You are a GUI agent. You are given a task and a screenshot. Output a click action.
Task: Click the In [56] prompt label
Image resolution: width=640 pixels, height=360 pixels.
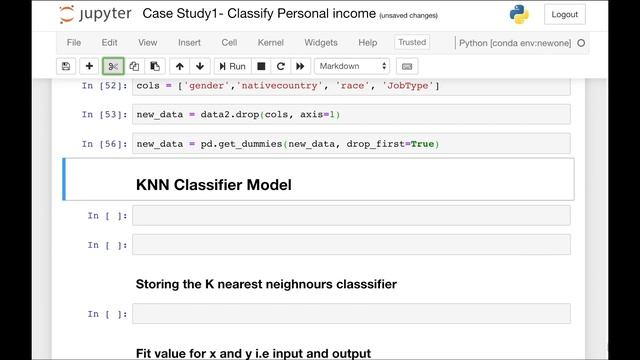(x=104, y=144)
